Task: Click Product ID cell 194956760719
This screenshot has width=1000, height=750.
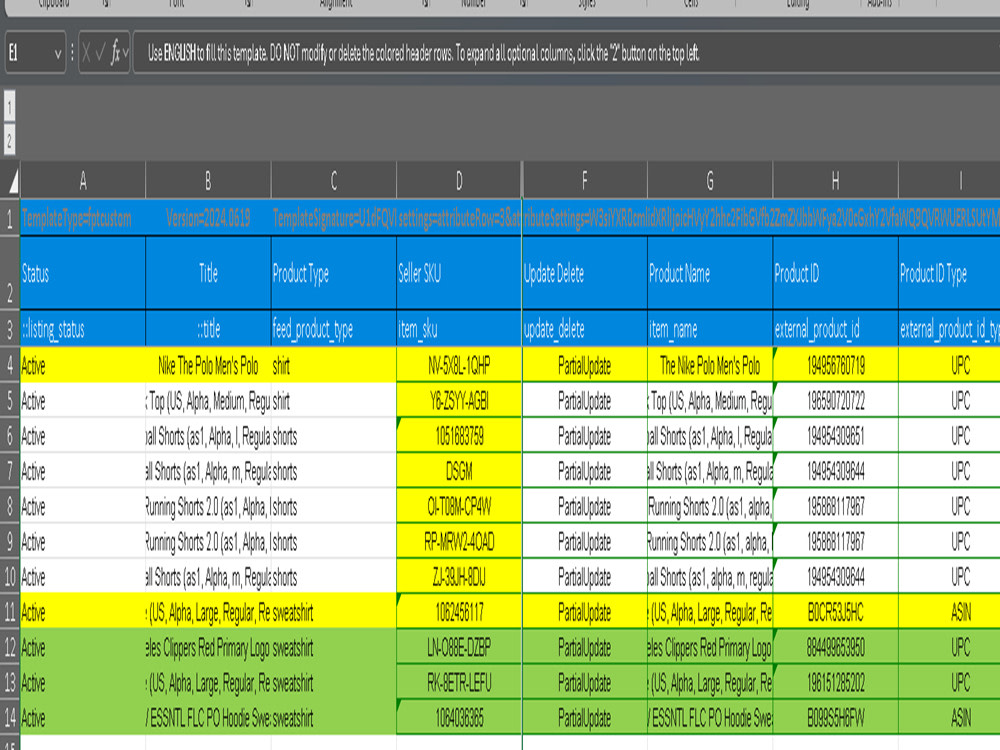Action: tap(835, 365)
